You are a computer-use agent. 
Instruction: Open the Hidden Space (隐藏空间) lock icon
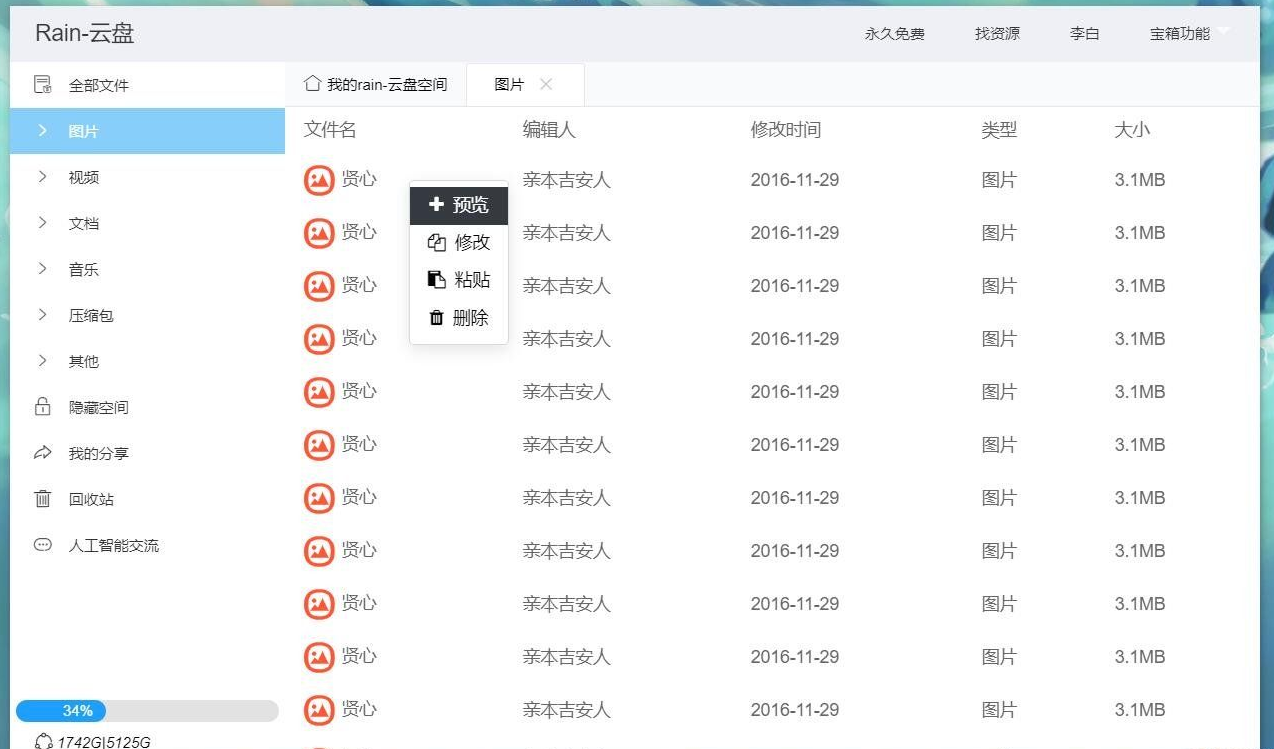pos(42,407)
